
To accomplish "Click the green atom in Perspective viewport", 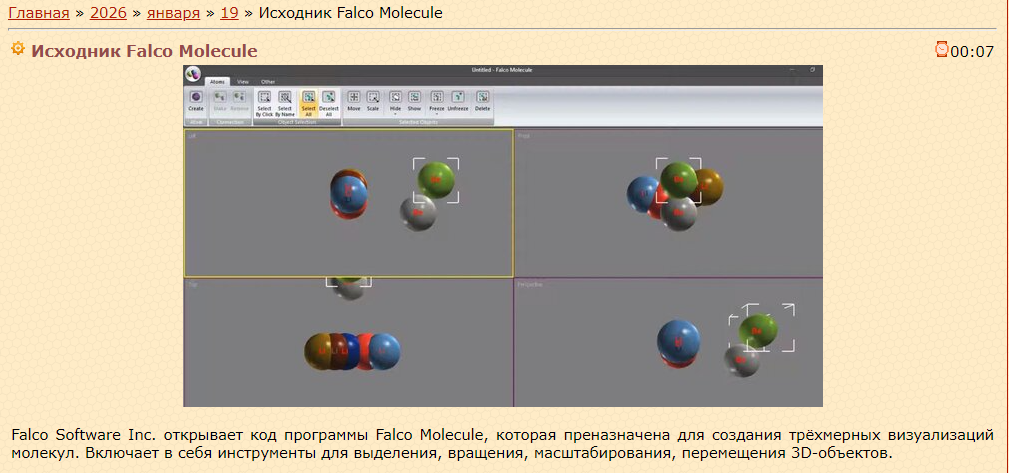I will [x=758, y=329].
